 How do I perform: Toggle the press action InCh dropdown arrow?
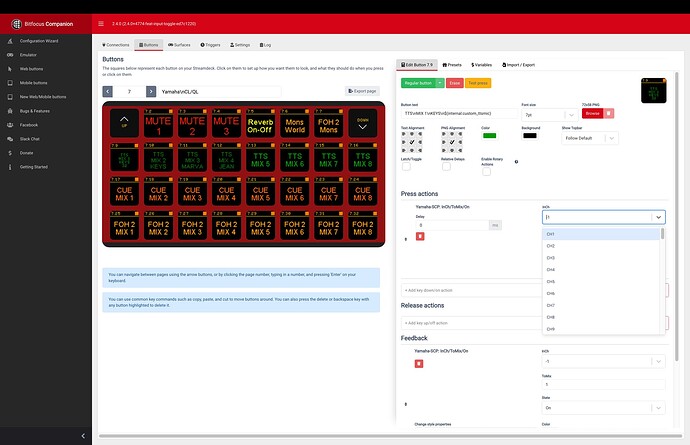(x=658, y=217)
